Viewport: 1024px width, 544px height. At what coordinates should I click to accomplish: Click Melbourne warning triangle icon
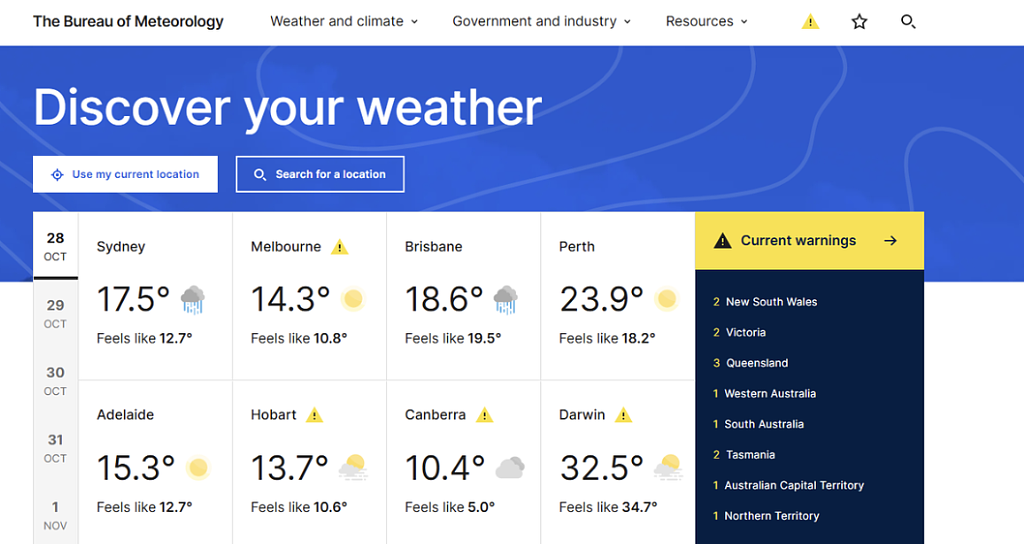[x=340, y=247]
